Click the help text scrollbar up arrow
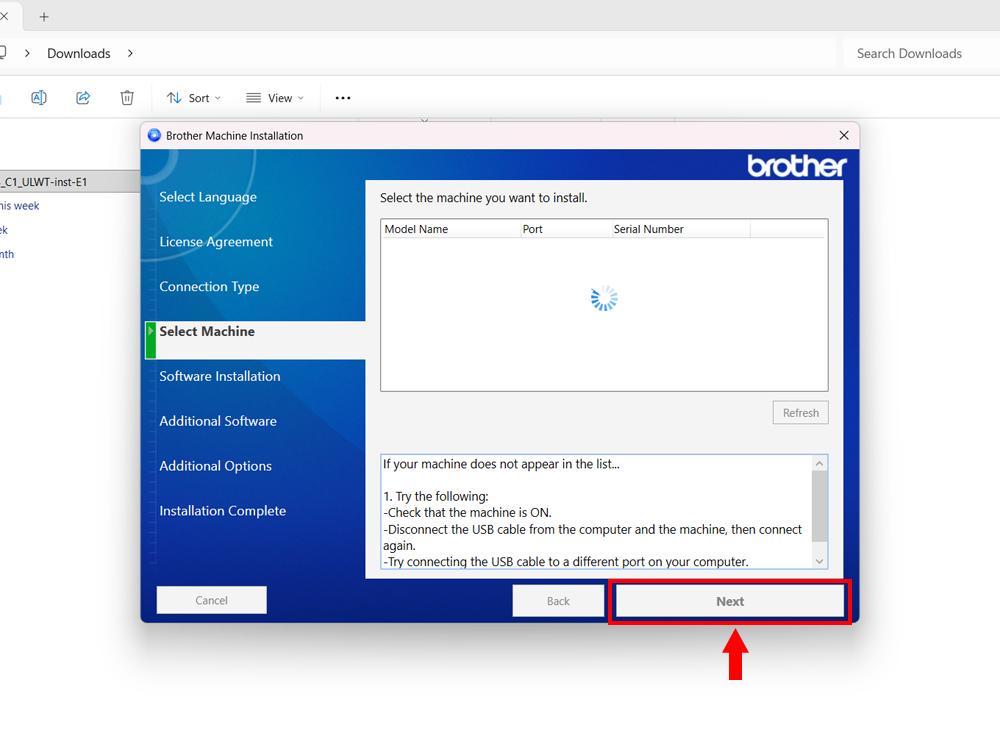Viewport: 1000px width, 738px height. [x=820, y=464]
